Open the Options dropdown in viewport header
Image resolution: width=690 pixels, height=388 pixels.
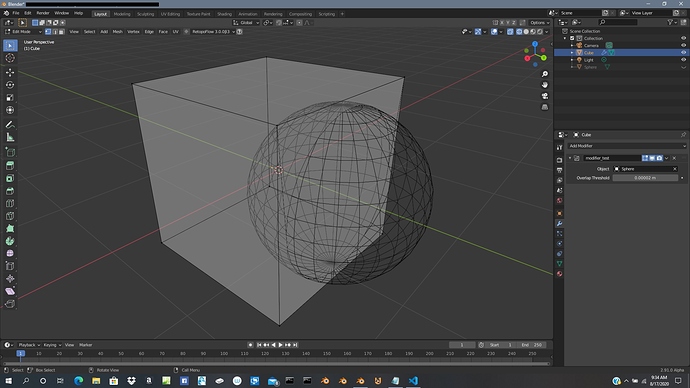(x=540, y=22)
